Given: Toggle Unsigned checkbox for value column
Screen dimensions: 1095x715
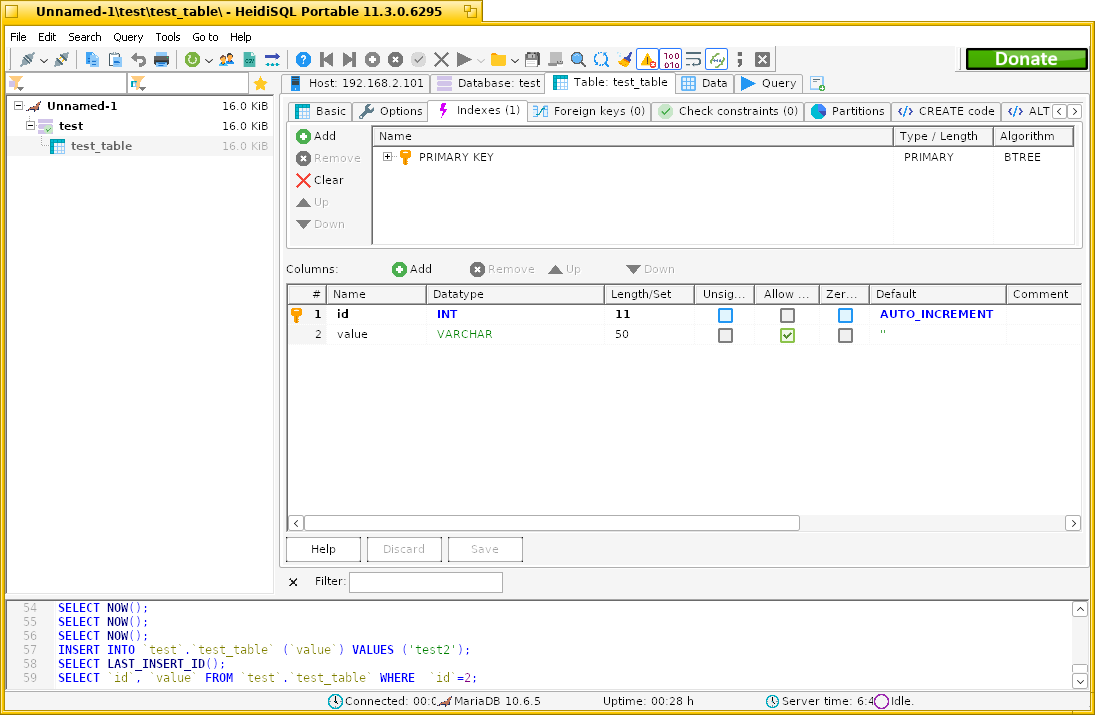Looking at the screenshot, I should click(726, 335).
